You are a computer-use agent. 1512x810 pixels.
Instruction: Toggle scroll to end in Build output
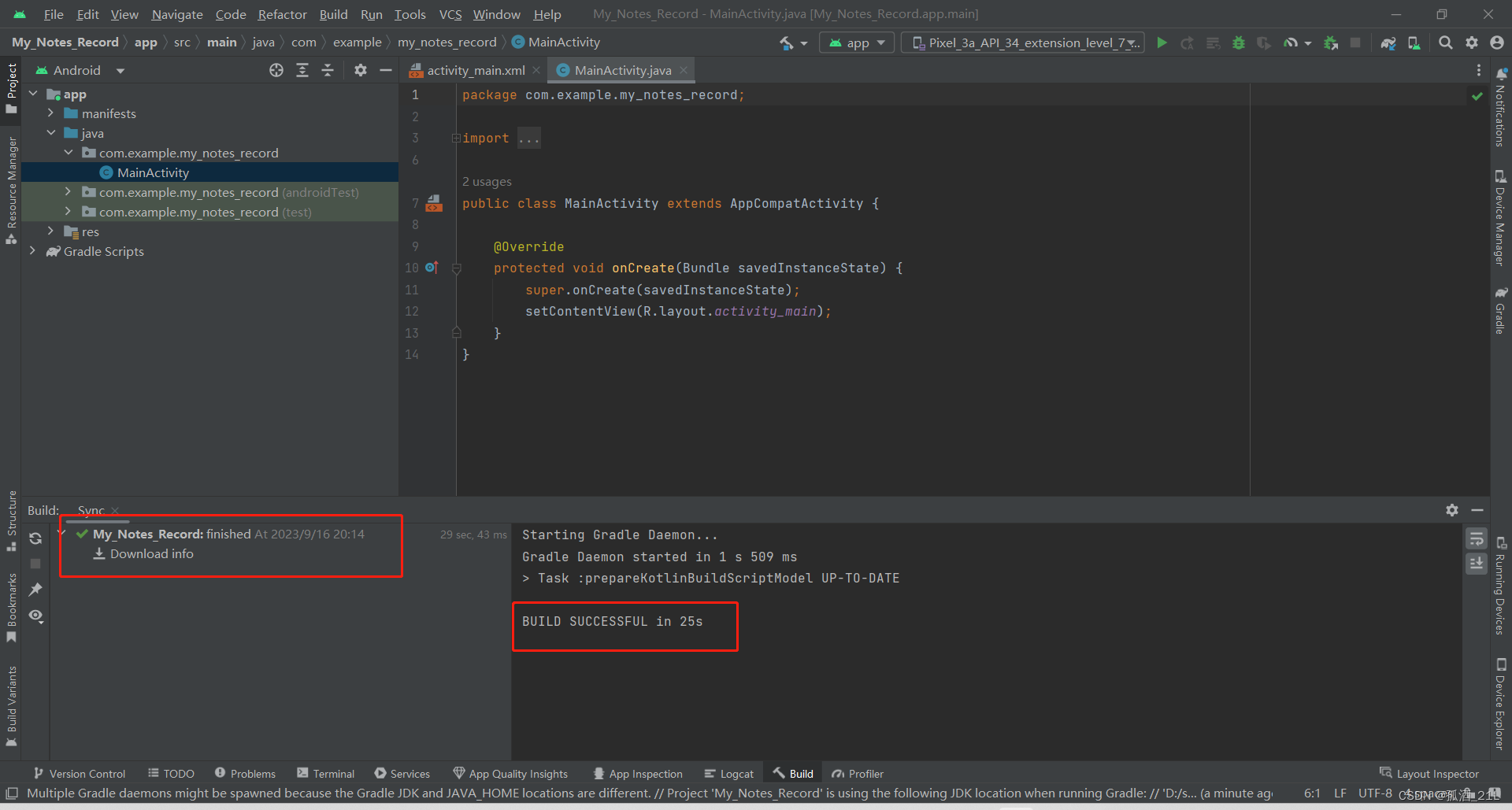[x=1477, y=564]
